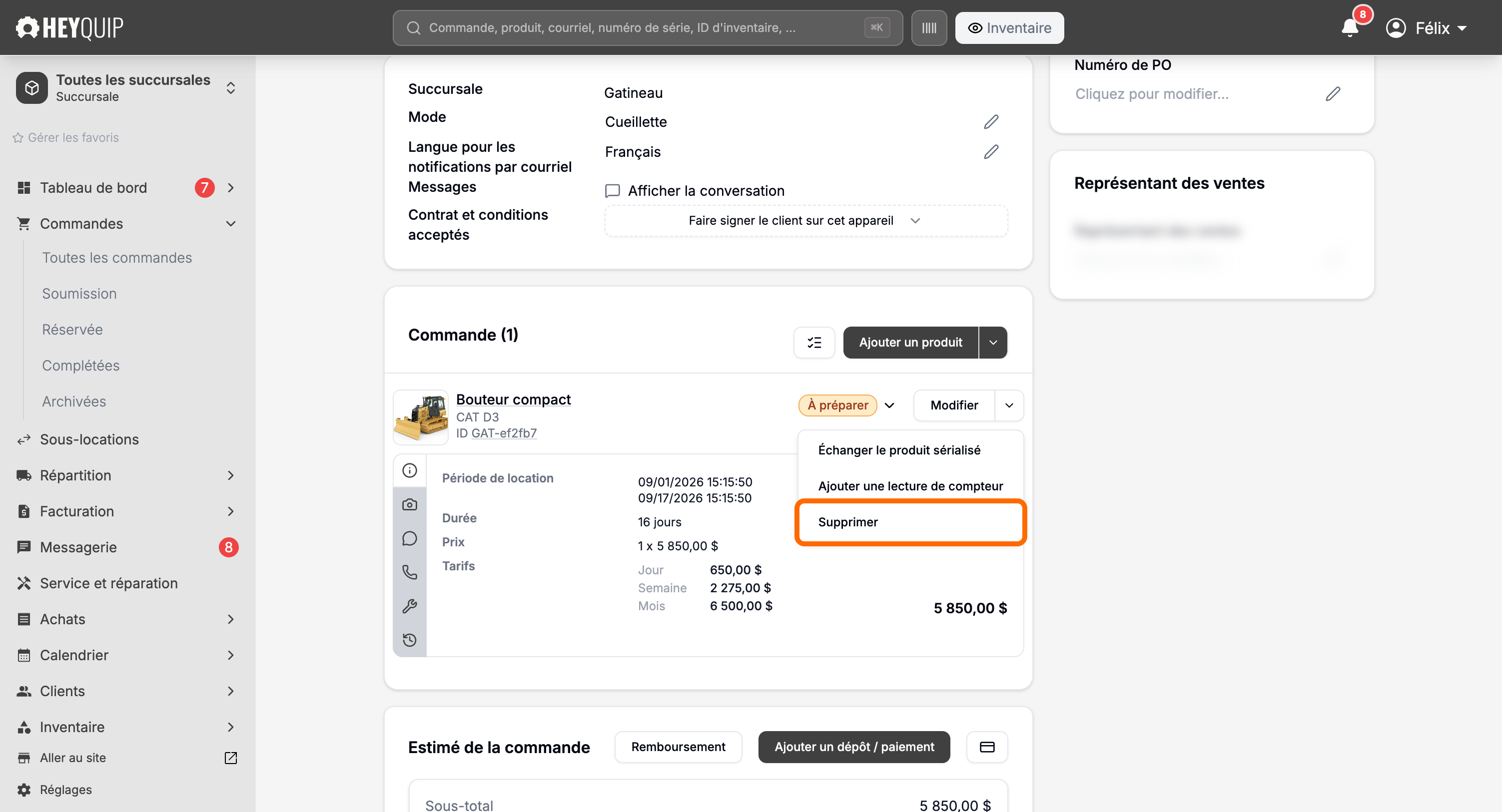Open Soumission orders list
The width and height of the screenshot is (1502, 812).
click(x=79, y=294)
